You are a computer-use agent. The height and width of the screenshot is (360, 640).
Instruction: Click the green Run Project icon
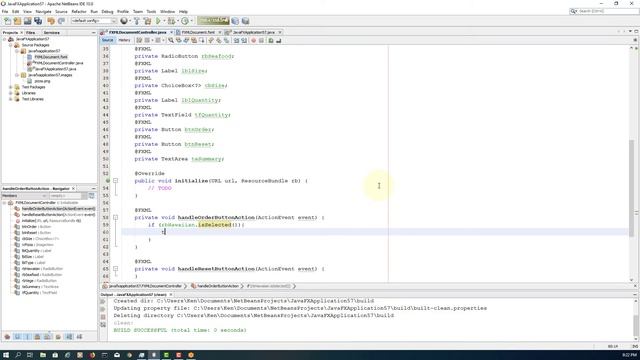(x=158, y=21)
